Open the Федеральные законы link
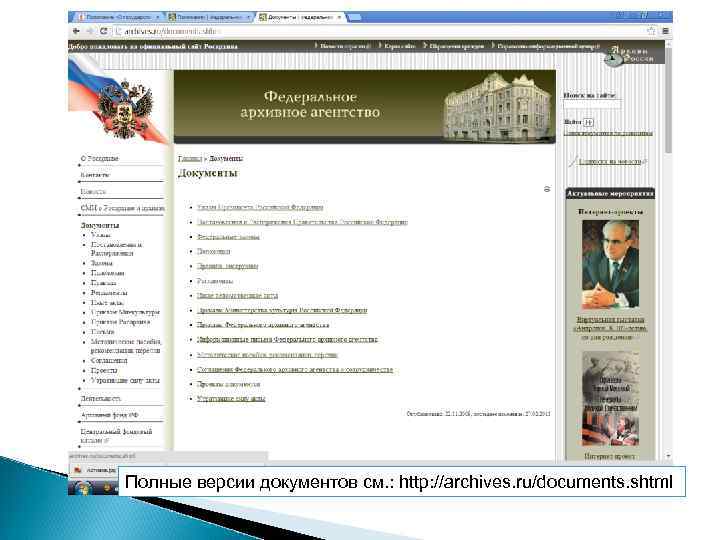The width and height of the screenshot is (720, 540). 228,237
